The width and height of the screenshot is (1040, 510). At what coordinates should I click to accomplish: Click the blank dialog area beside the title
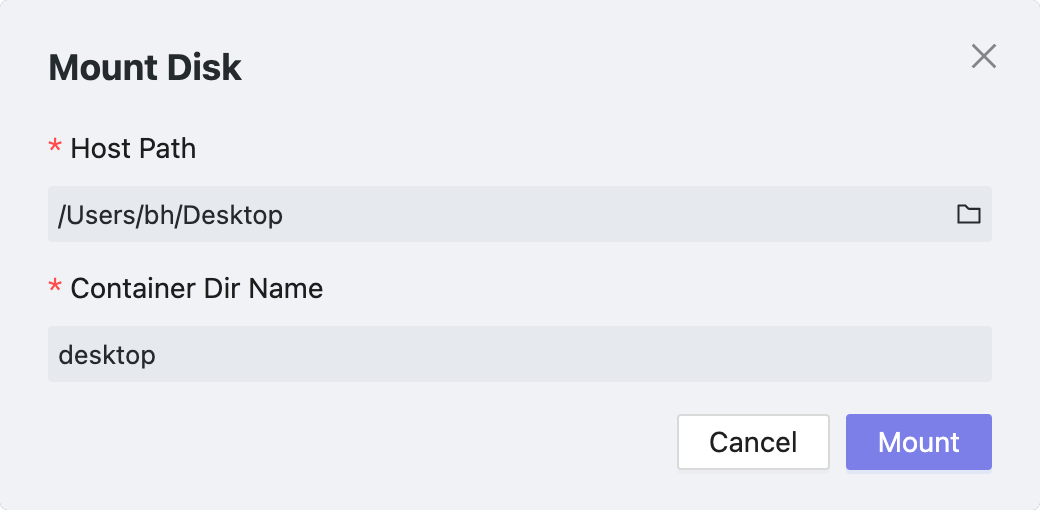[600, 68]
